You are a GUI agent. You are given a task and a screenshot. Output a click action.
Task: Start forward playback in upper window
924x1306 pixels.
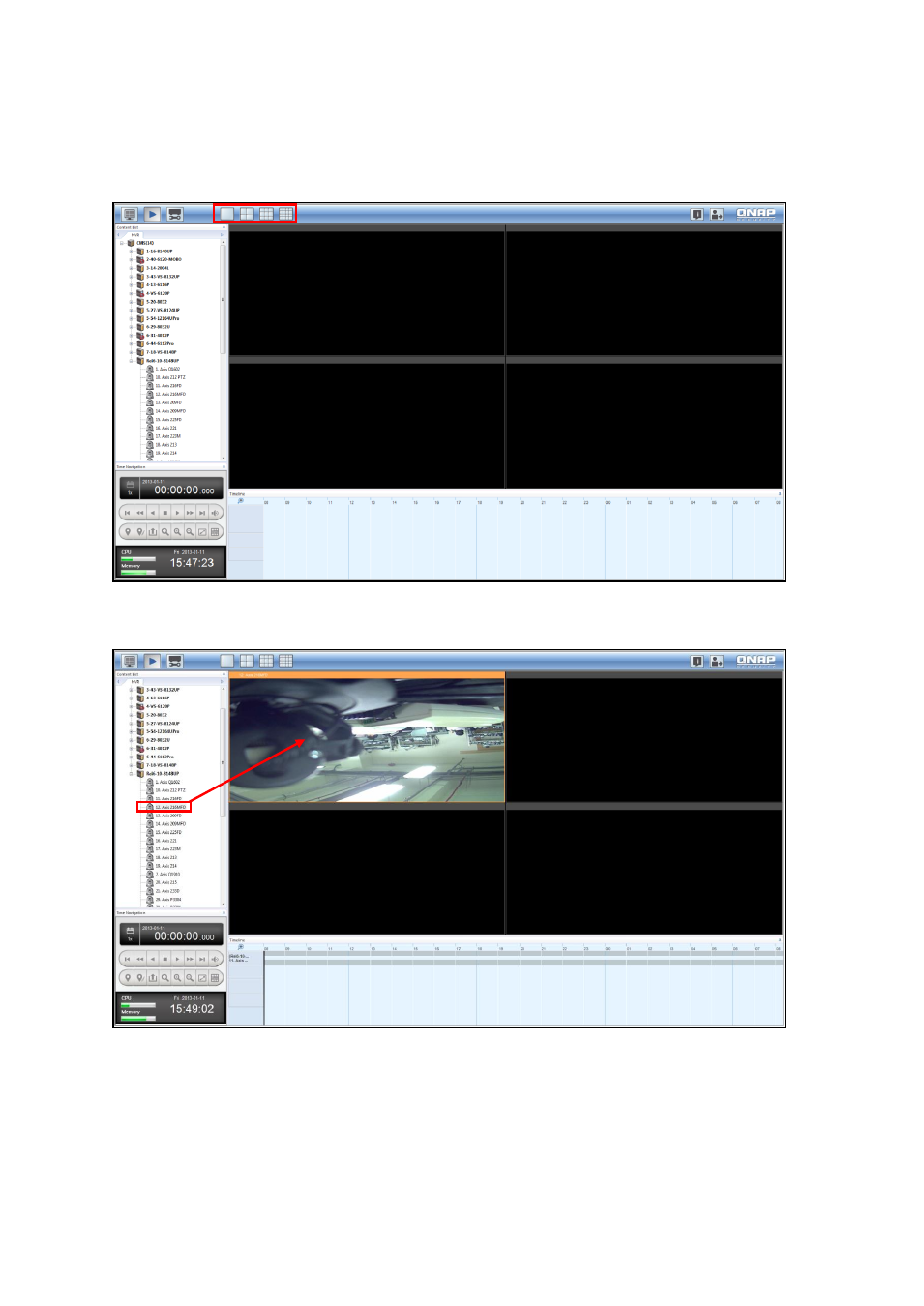[x=177, y=513]
